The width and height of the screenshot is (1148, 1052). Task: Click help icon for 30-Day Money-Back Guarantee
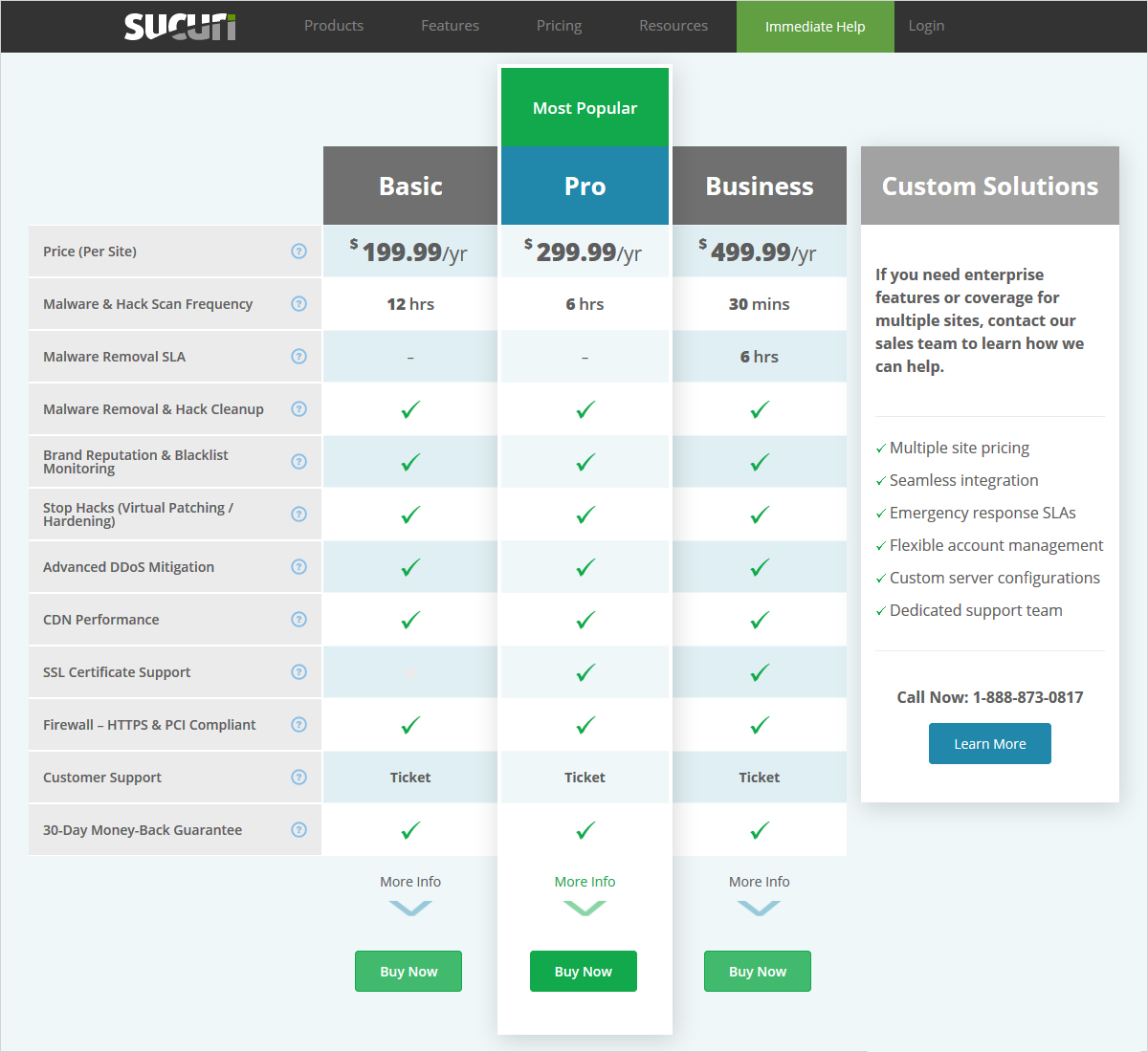pos(298,830)
